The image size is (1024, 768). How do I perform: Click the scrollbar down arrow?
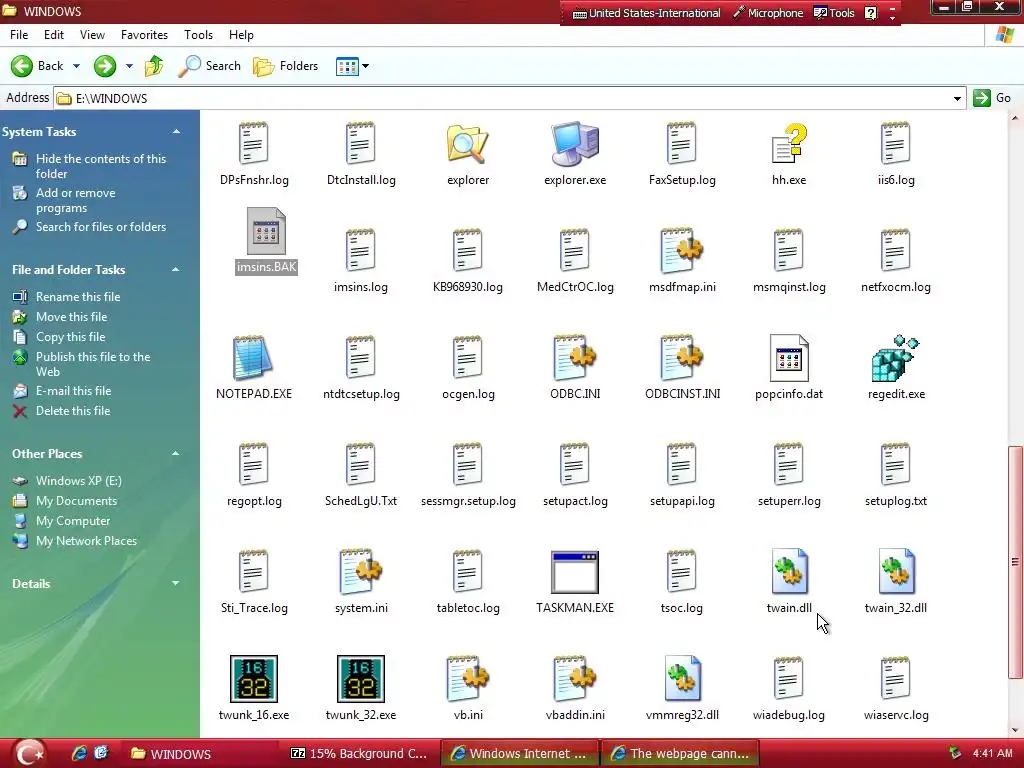[1015, 730]
